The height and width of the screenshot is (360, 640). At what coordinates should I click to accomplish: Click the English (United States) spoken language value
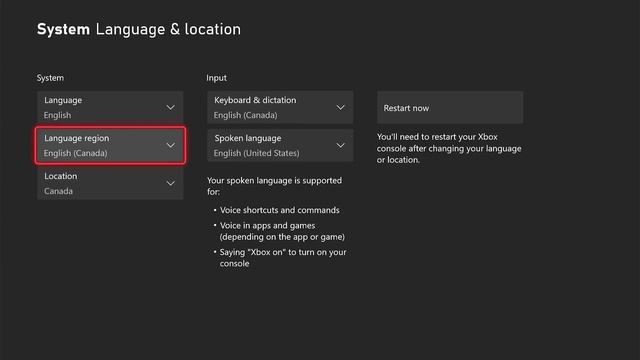click(x=256, y=153)
